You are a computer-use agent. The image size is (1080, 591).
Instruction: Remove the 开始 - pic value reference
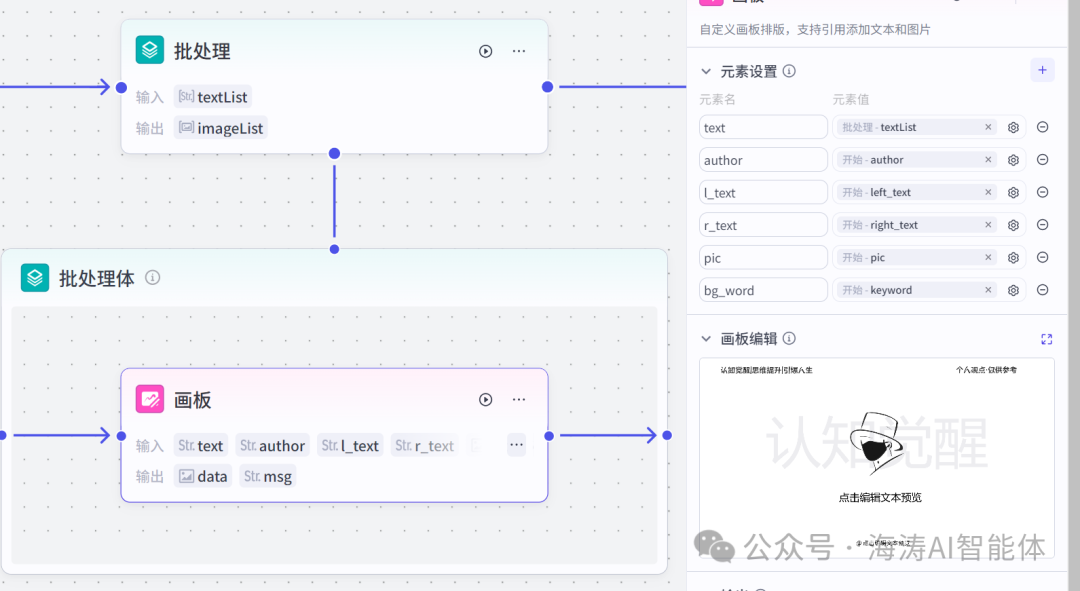point(988,257)
